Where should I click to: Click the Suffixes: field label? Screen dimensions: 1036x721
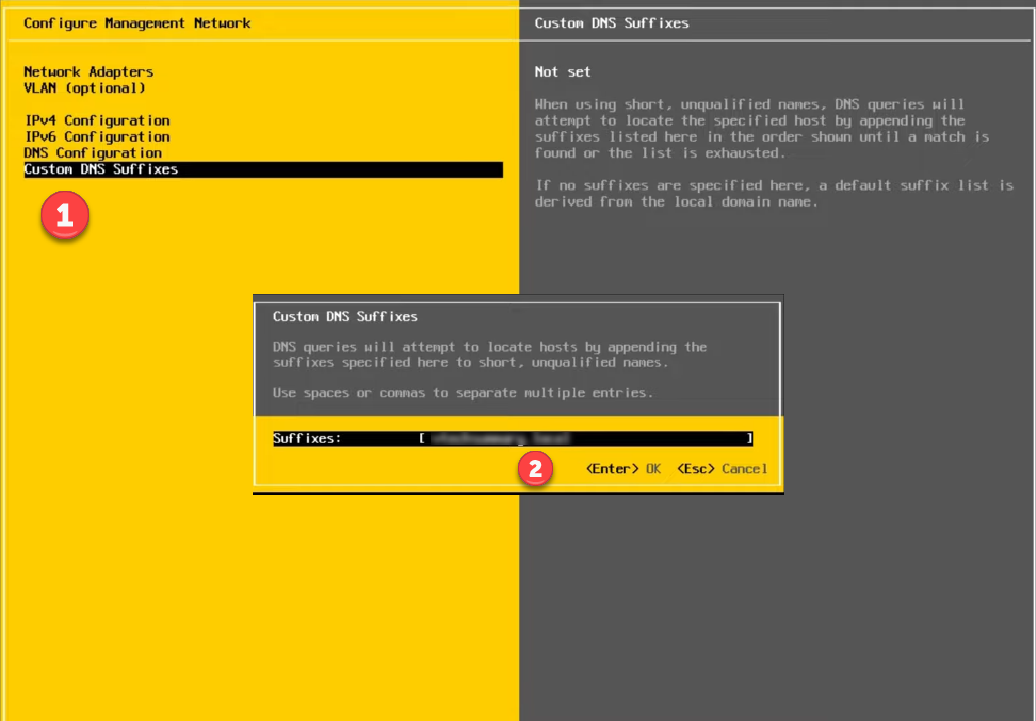(x=307, y=438)
